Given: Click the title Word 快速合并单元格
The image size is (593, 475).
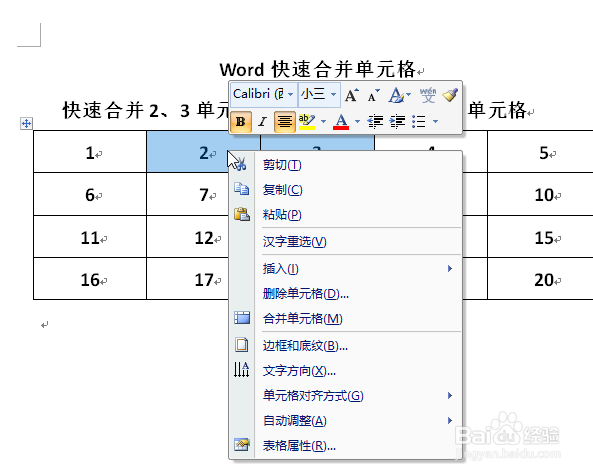Looking at the screenshot, I should click(x=318, y=70).
